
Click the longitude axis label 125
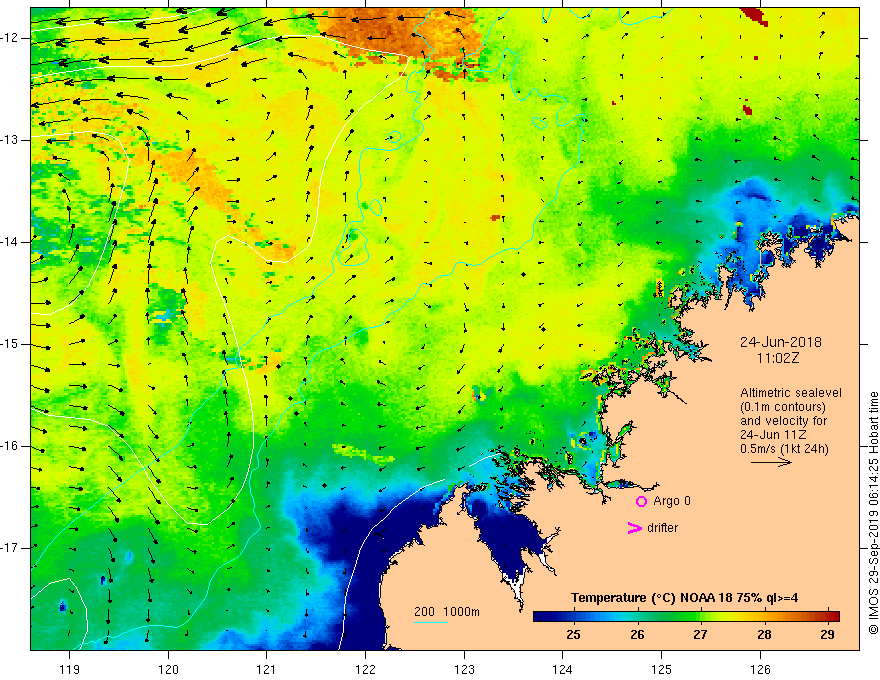[662, 669]
